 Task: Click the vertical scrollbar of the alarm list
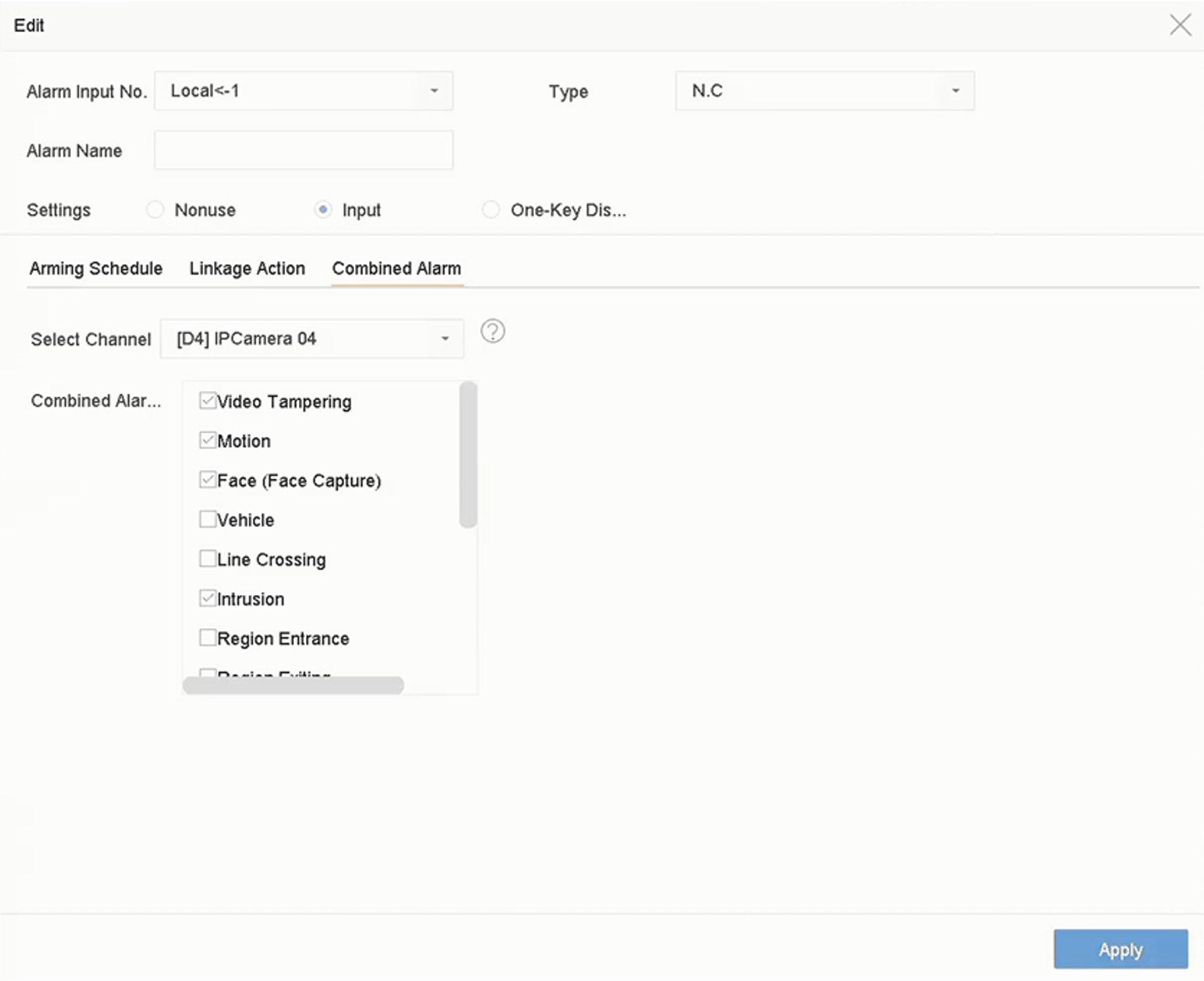[468, 455]
